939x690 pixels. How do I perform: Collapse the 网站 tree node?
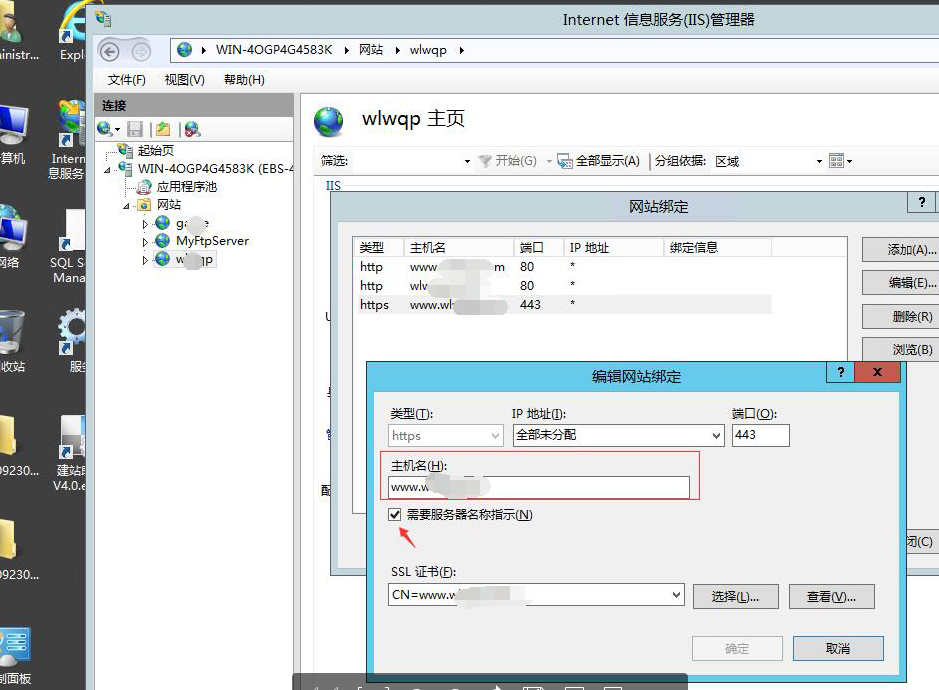[x=128, y=205]
